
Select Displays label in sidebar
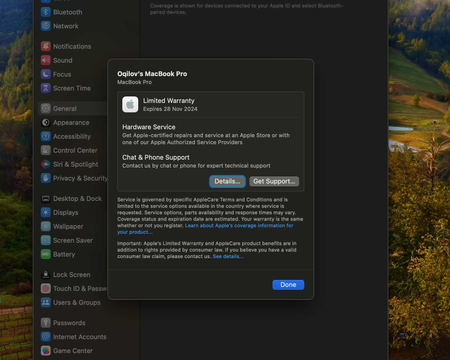click(66, 213)
